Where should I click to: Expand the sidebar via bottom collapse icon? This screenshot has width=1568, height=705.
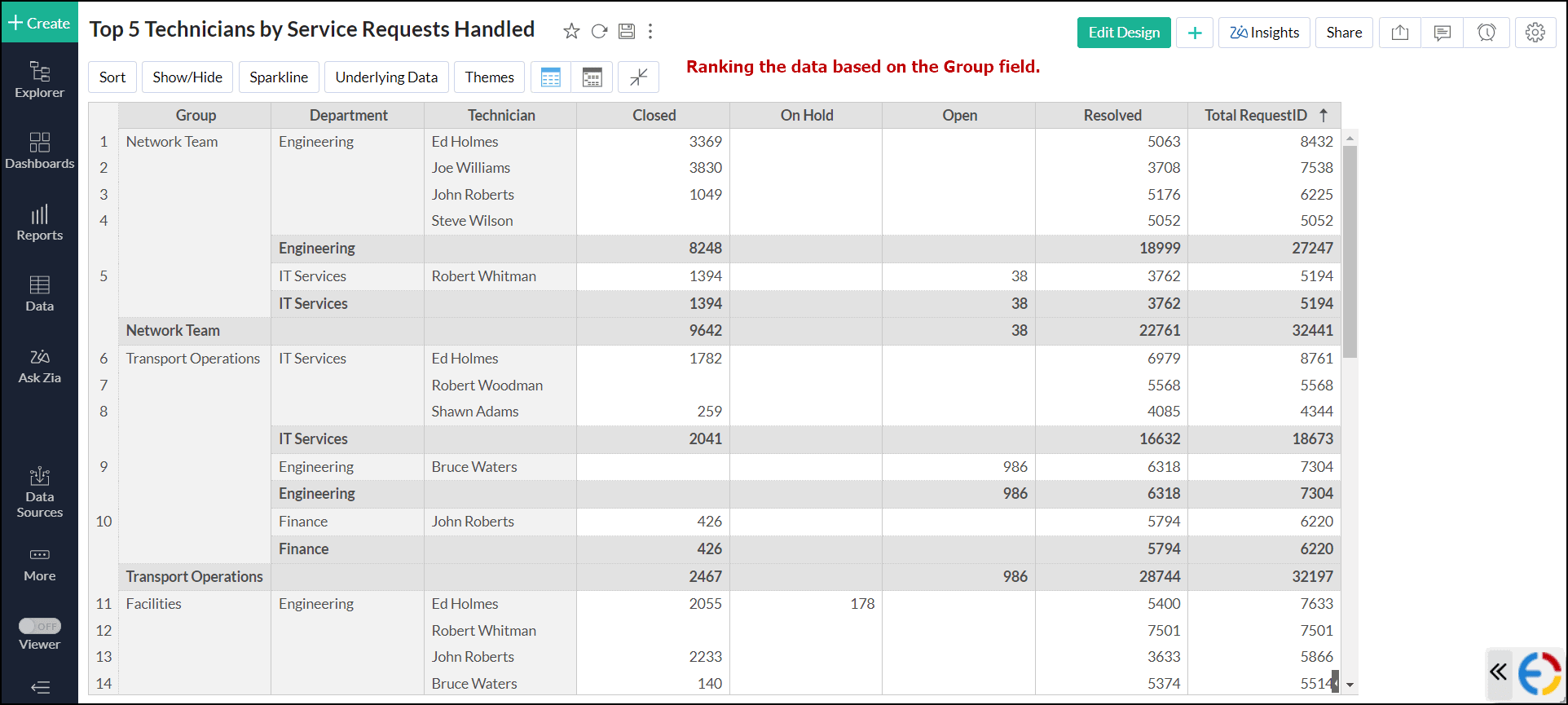click(40, 687)
